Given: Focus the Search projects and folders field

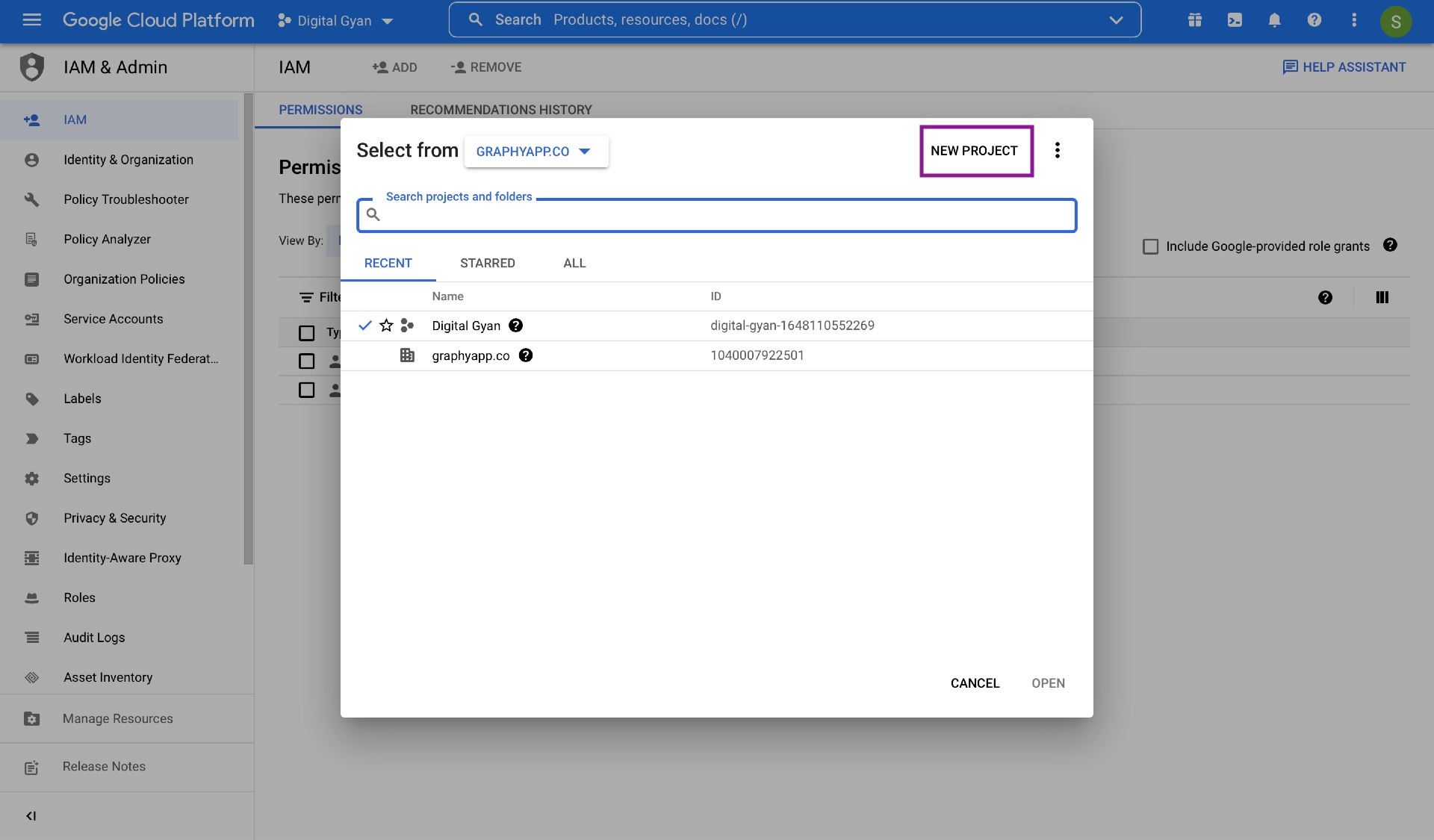Looking at the screenshot, I should [724, 216].
